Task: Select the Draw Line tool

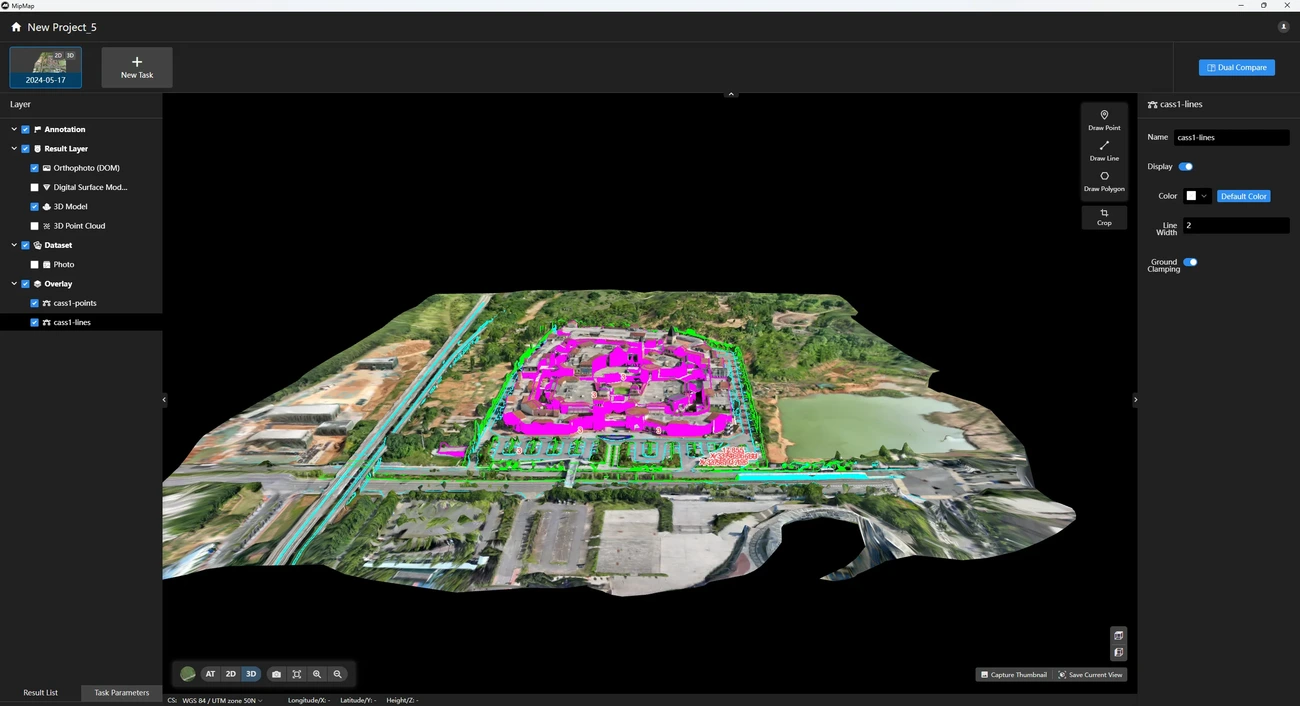Action: (x=1104, y=150)
